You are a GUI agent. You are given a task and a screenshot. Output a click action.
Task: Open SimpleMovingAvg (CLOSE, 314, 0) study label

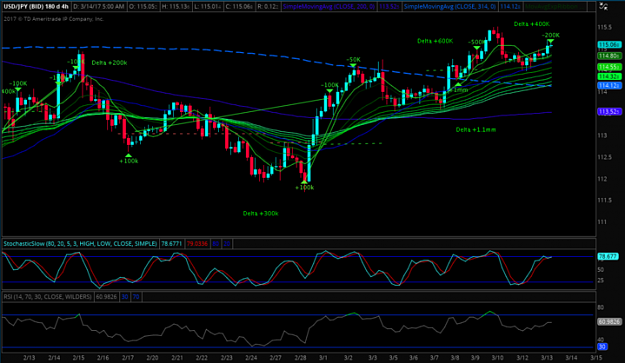[x=450, y=6]
